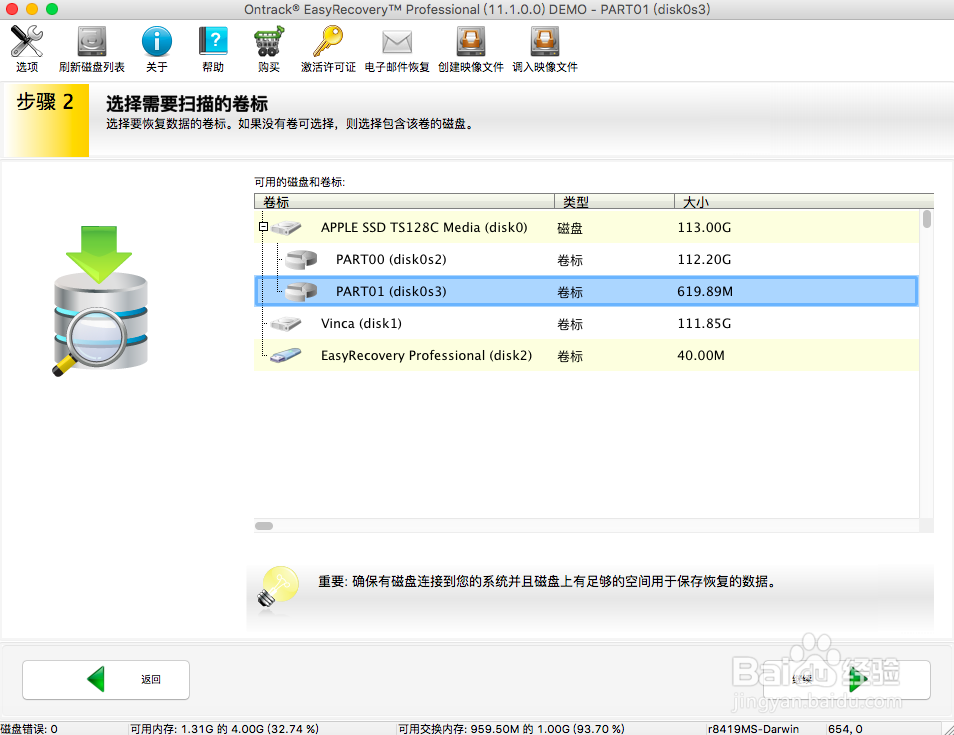Click the yellow minimize window button
Image resolution: width=954 pixels, height=735 pixels.
pyautogui.click(x=32, y=9)
